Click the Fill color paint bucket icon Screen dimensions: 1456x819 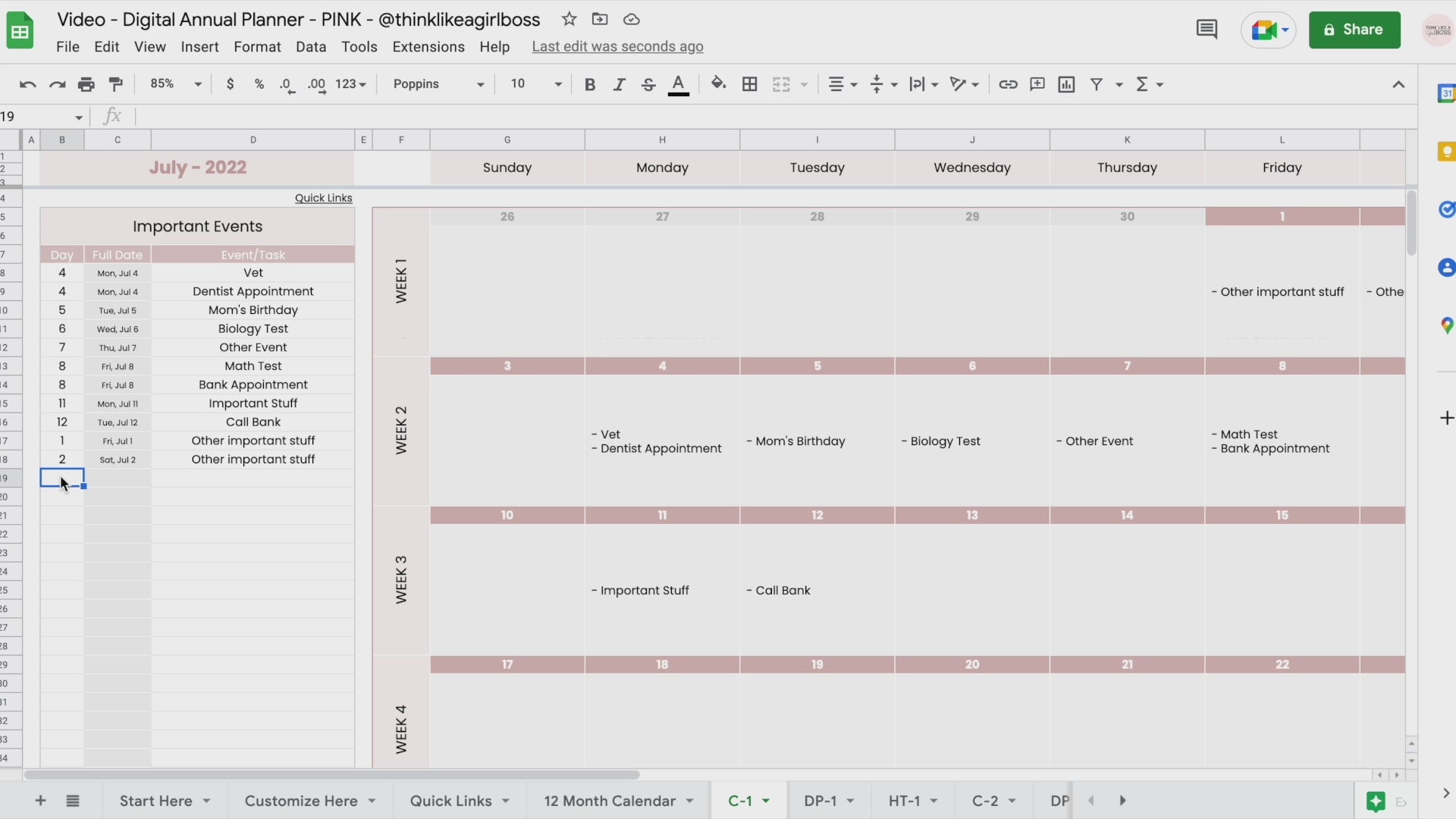[x=718, y=84]
